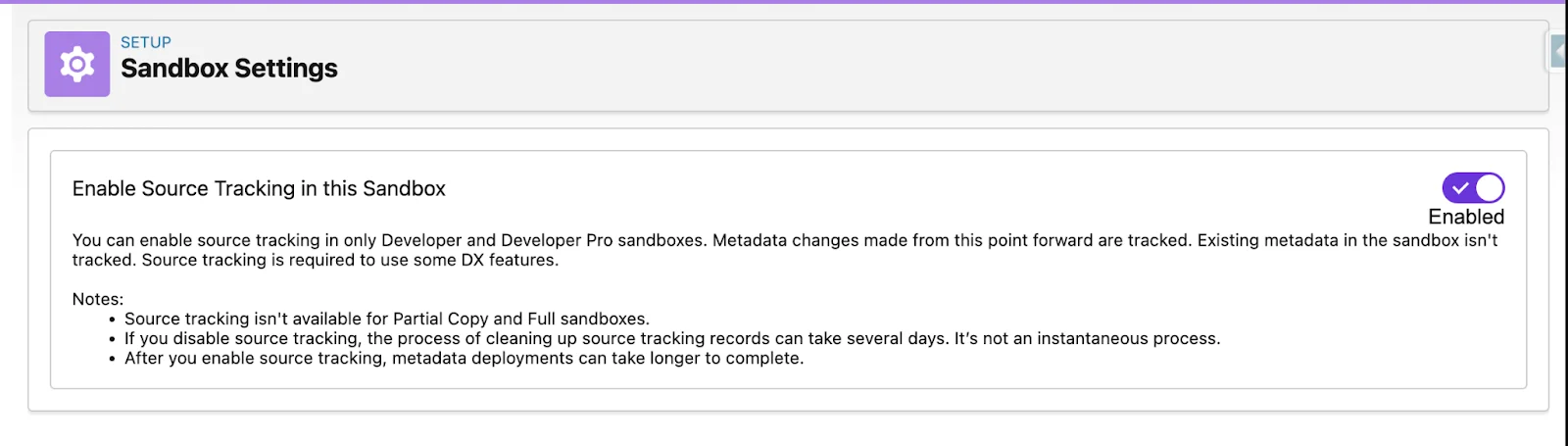Click the note about disabling source tracking
1568x446 pixels.
(x=671, y=338)
